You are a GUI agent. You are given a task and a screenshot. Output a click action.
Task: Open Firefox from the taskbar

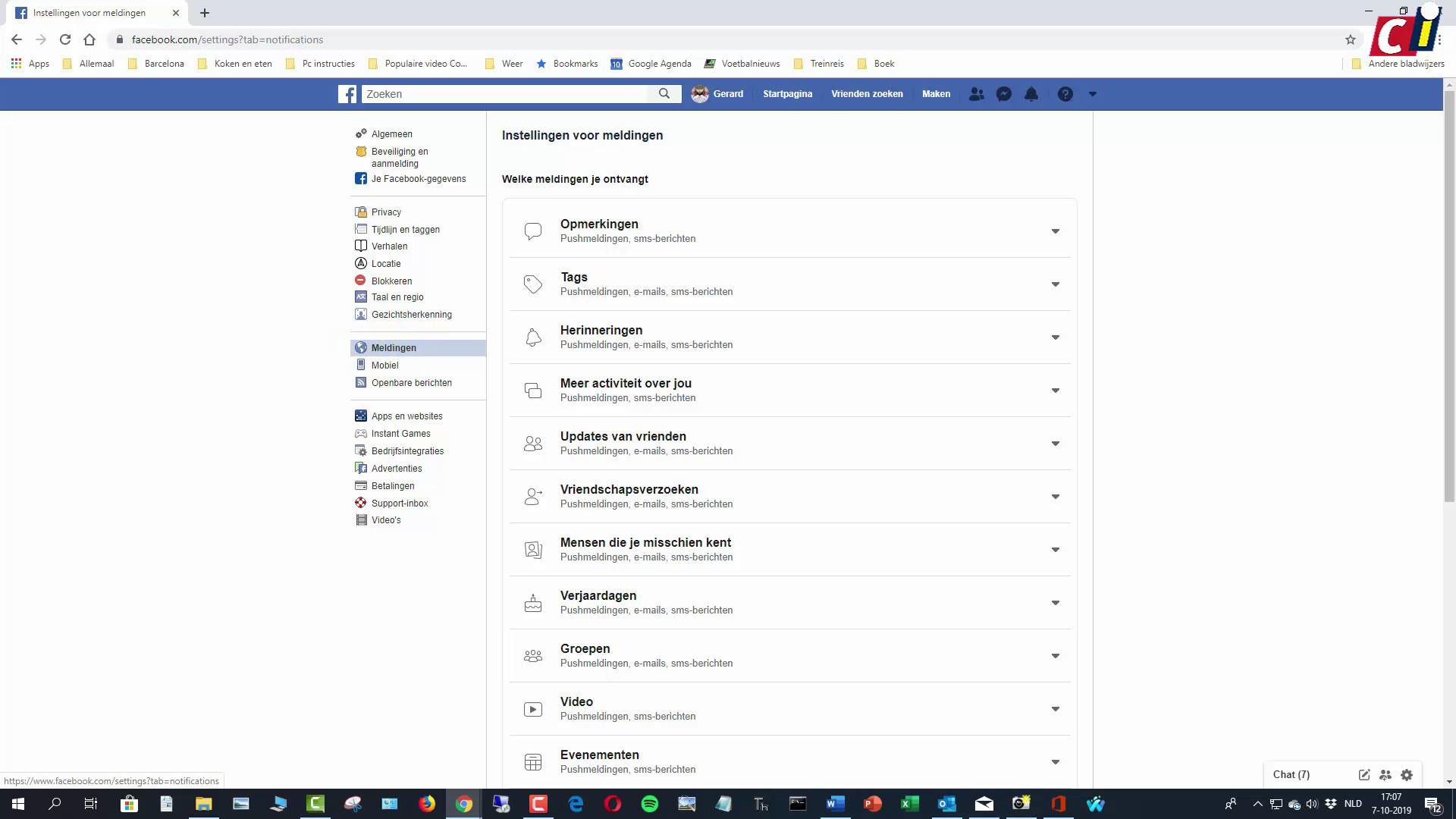(427, 804)
